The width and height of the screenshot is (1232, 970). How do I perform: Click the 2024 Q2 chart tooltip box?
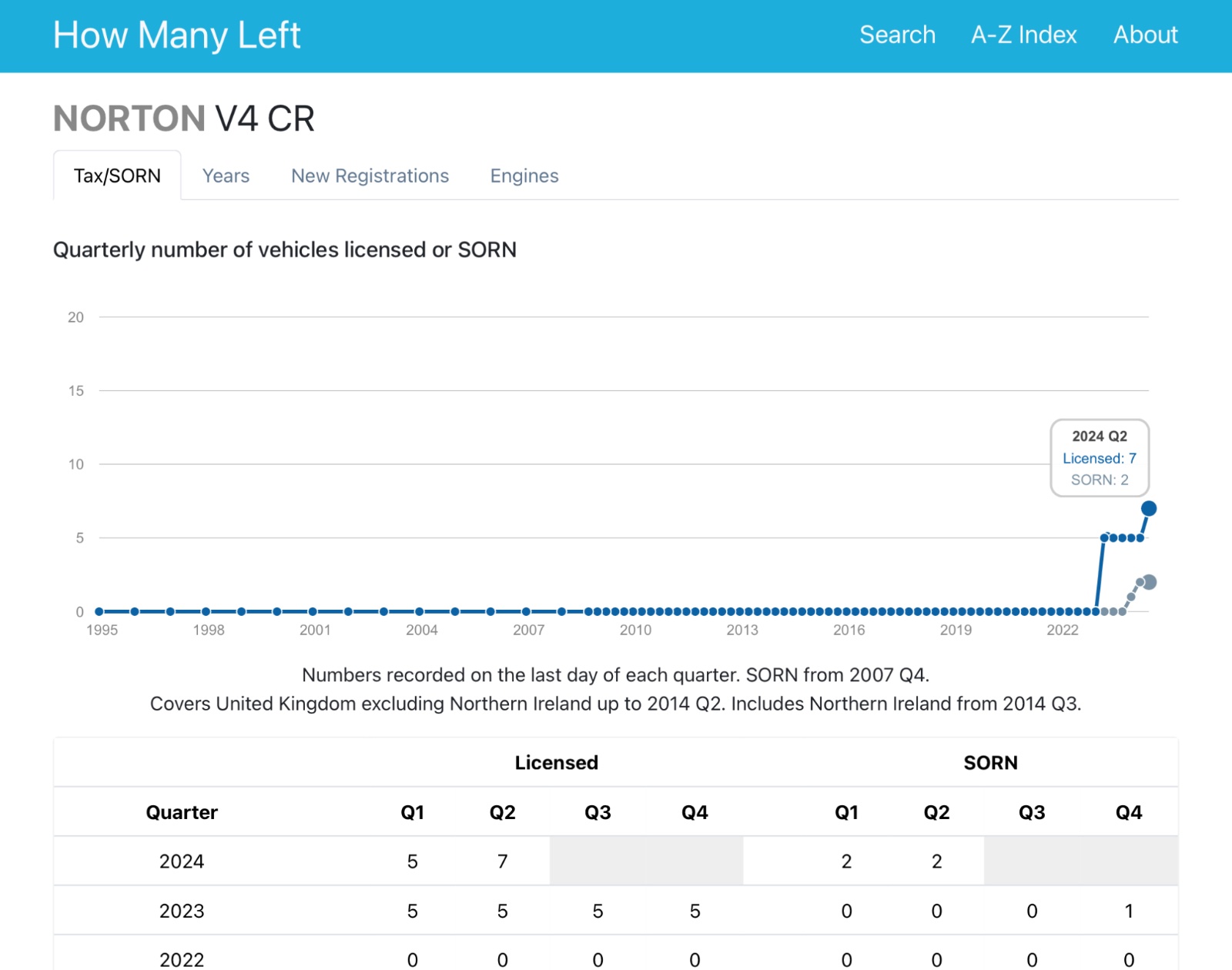click(1099, 458)
